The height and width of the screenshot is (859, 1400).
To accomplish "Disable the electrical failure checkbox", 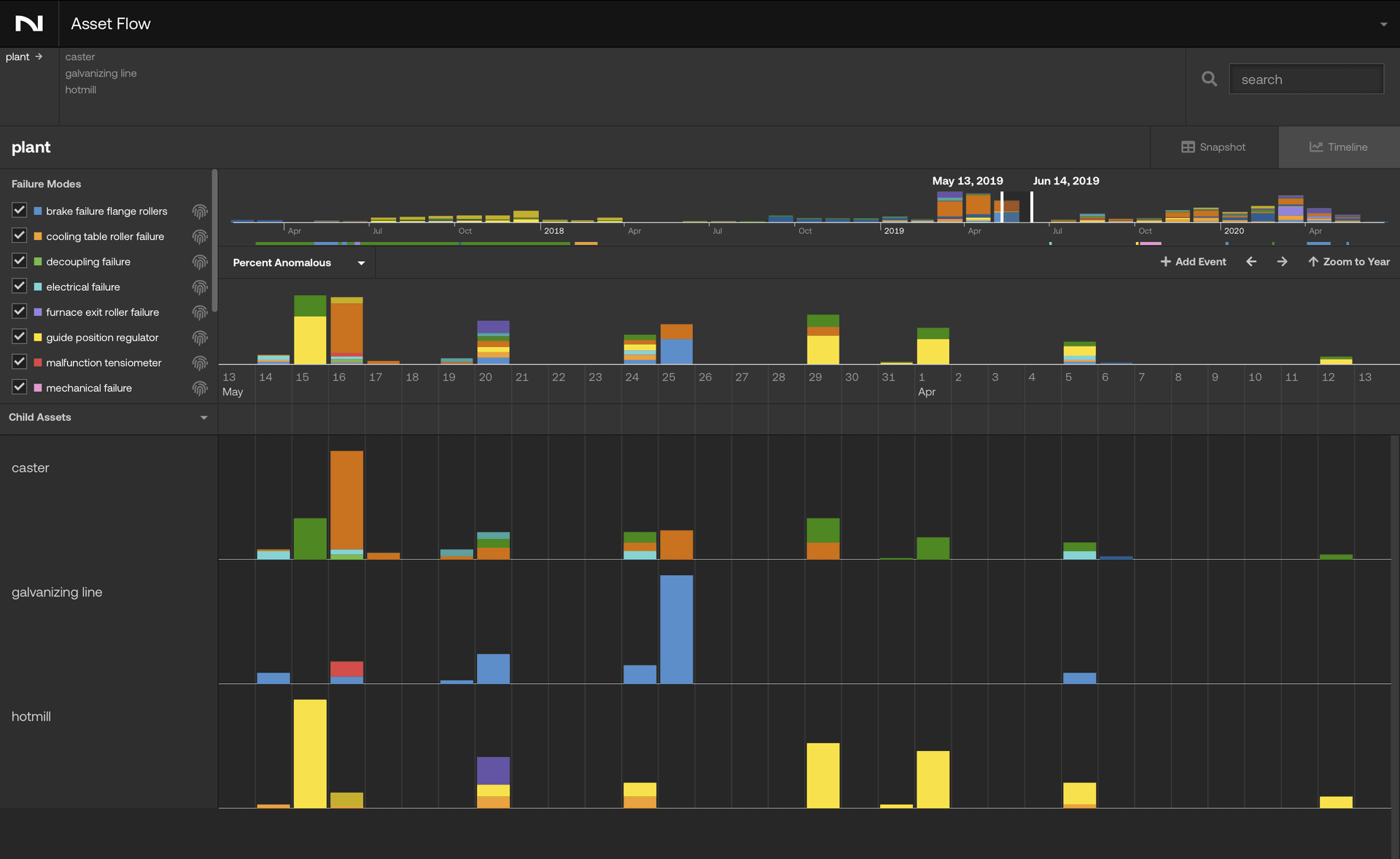I will click(19, 286).
